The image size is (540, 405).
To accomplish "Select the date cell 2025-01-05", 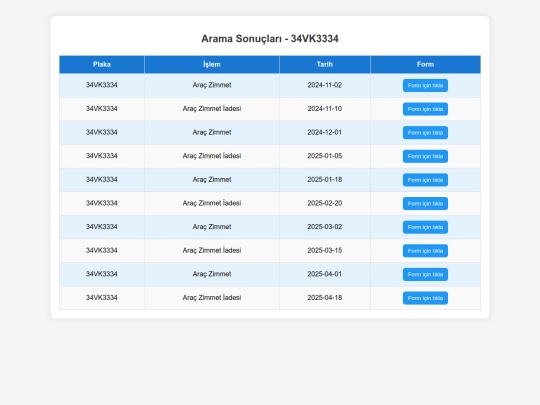I will (x=325, y=156).
